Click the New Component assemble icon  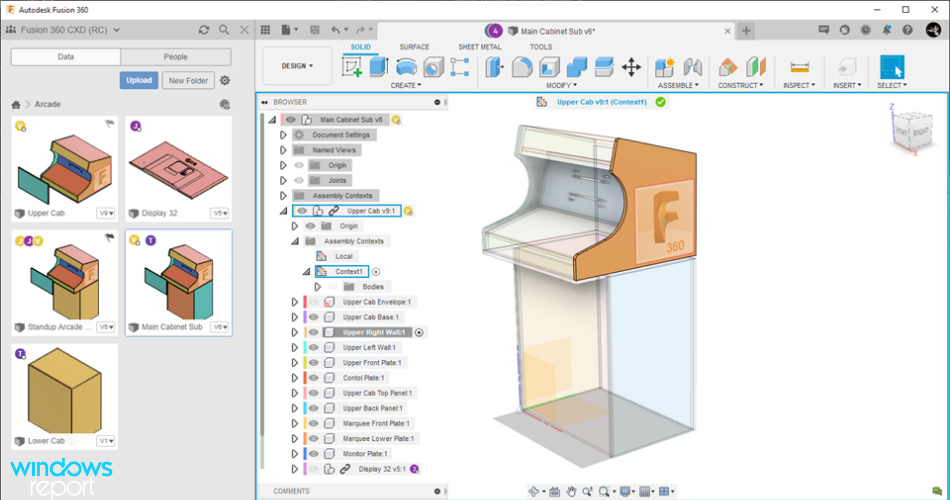665,67
